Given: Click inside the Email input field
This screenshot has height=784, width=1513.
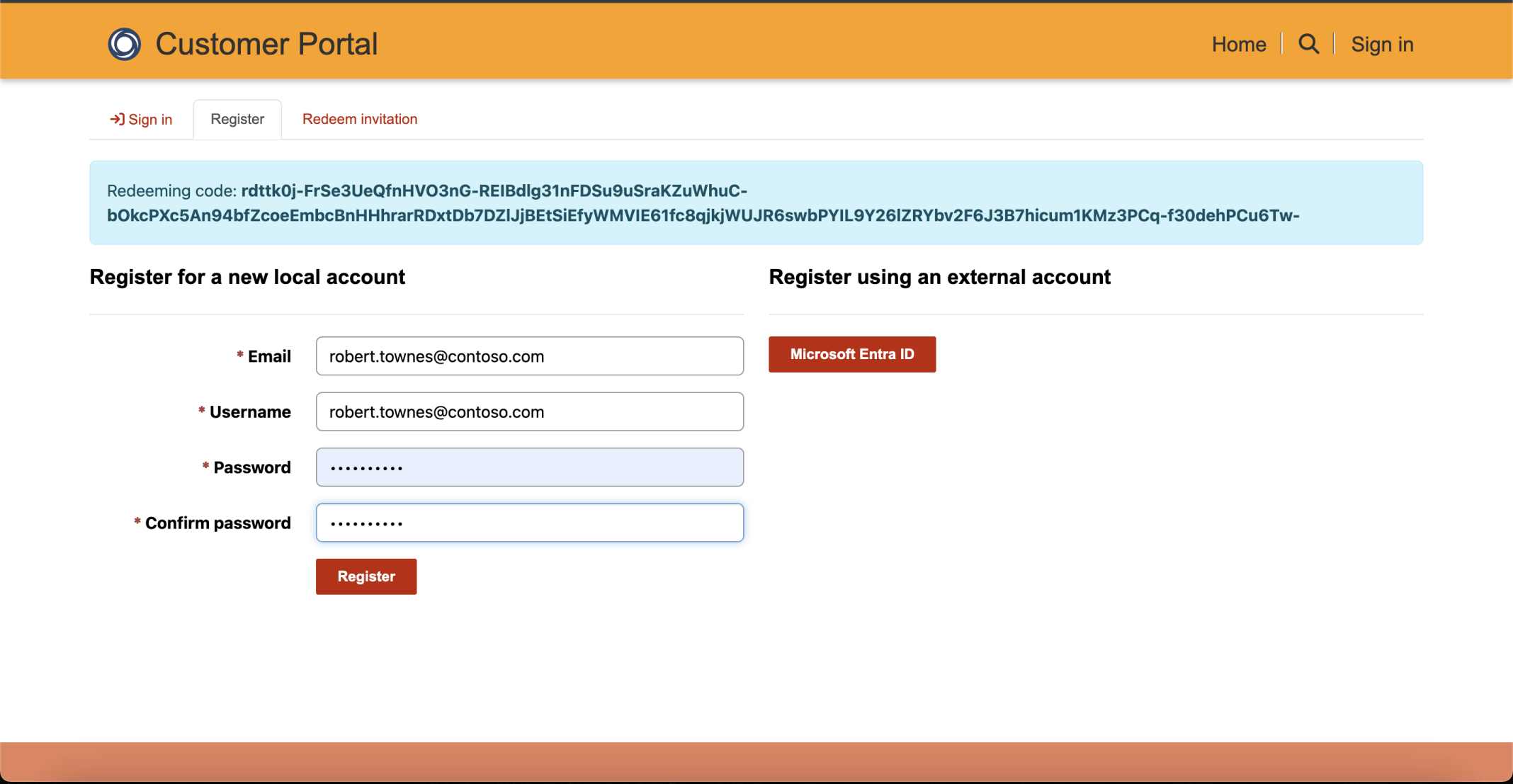Looking at the screenshot, I should click(x=529, y=356).
